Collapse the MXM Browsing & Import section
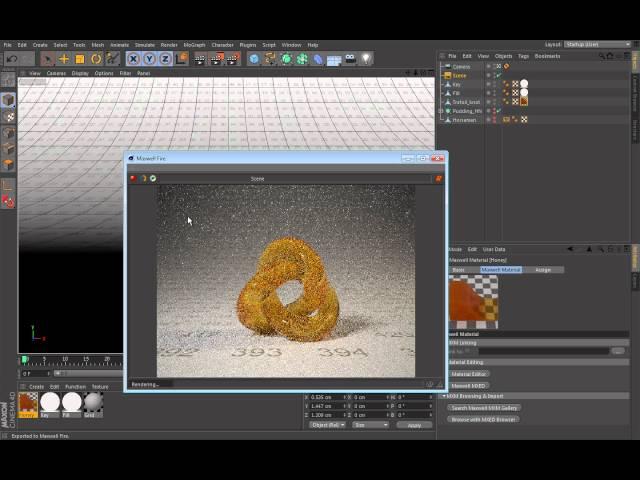 [x=444, y=396]
